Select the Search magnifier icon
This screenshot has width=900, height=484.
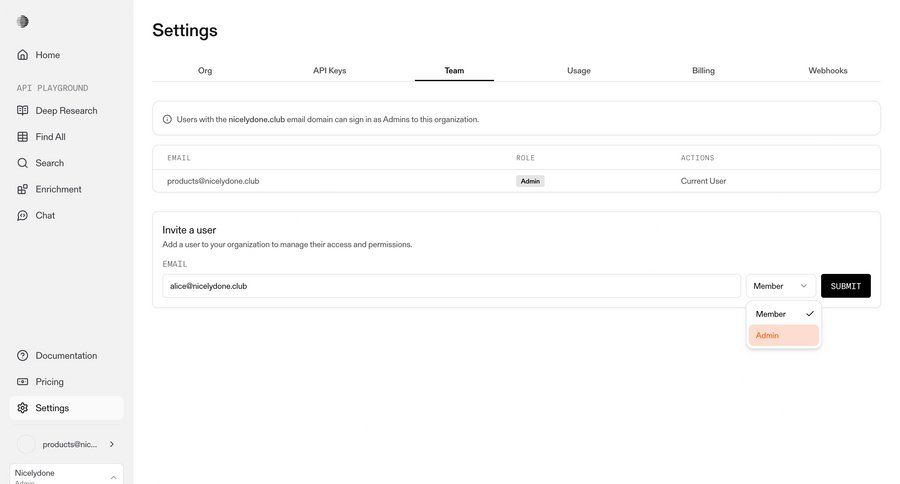pyautogui.click(x=23, y=163)
